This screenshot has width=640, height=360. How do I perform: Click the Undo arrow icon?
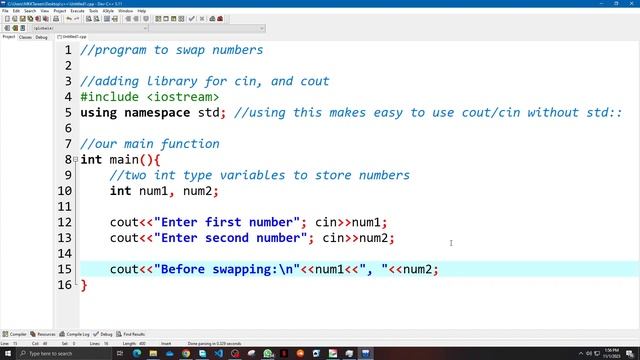point(69,19)
